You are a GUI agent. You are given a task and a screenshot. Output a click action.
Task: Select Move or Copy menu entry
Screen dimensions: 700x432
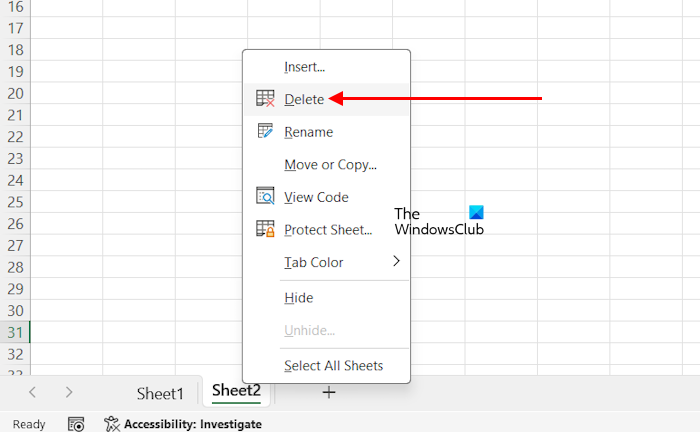(x=330, y=165)
